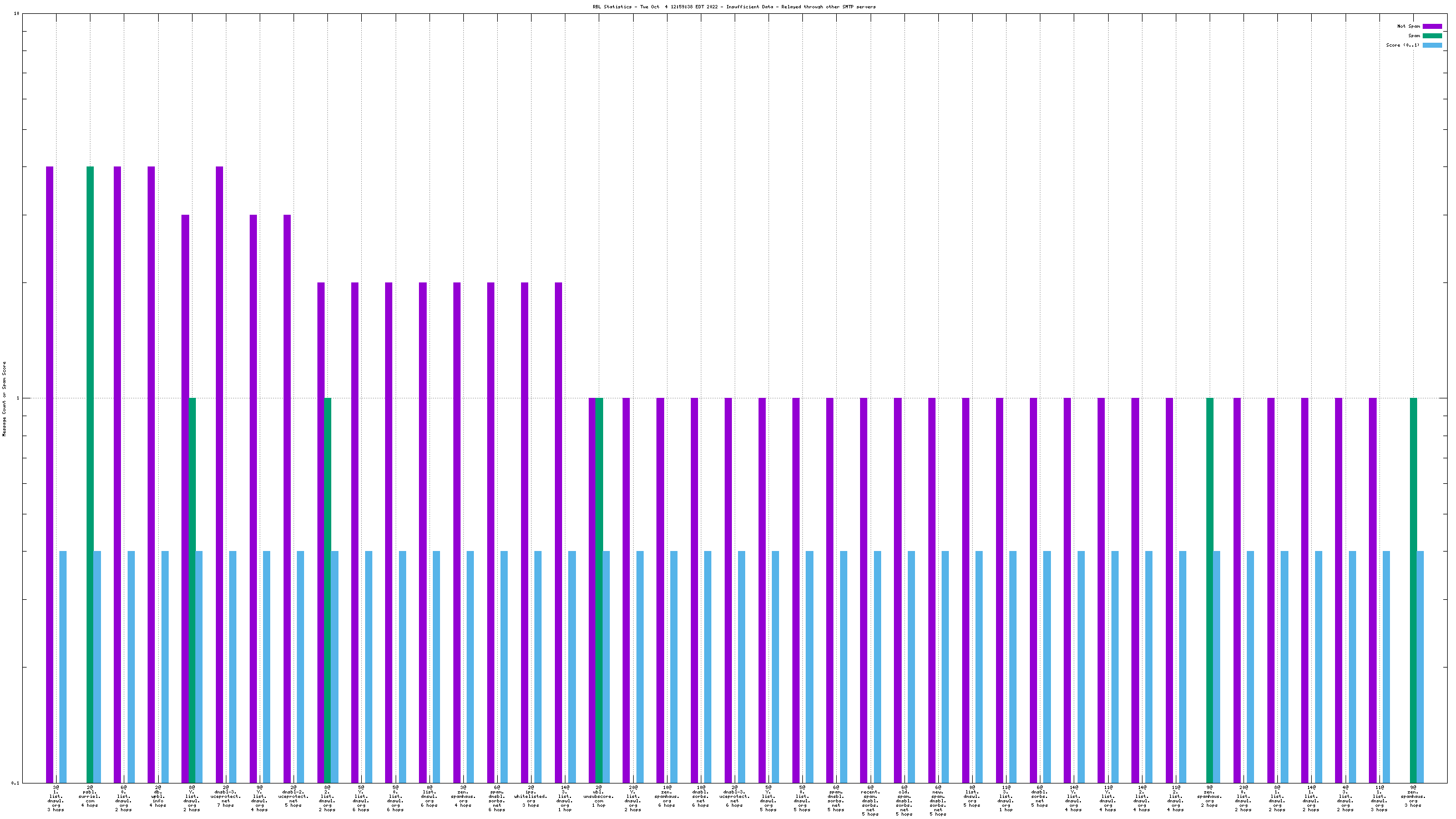Click the purple Not Spam legend swatch
The width and height of the screenshot is (1456, 819).
click(1432, 27)
